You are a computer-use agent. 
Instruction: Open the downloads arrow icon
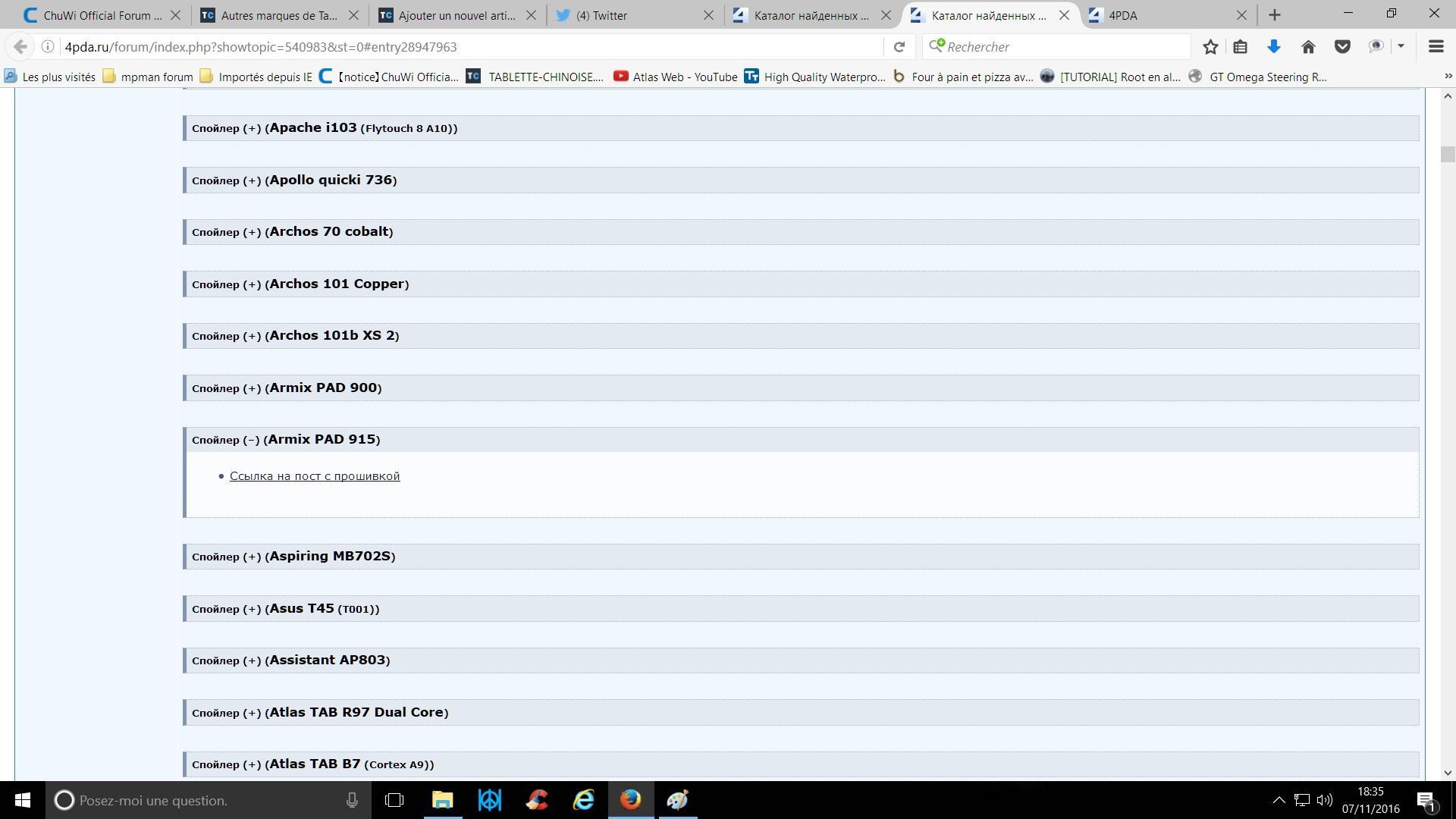1274,47
